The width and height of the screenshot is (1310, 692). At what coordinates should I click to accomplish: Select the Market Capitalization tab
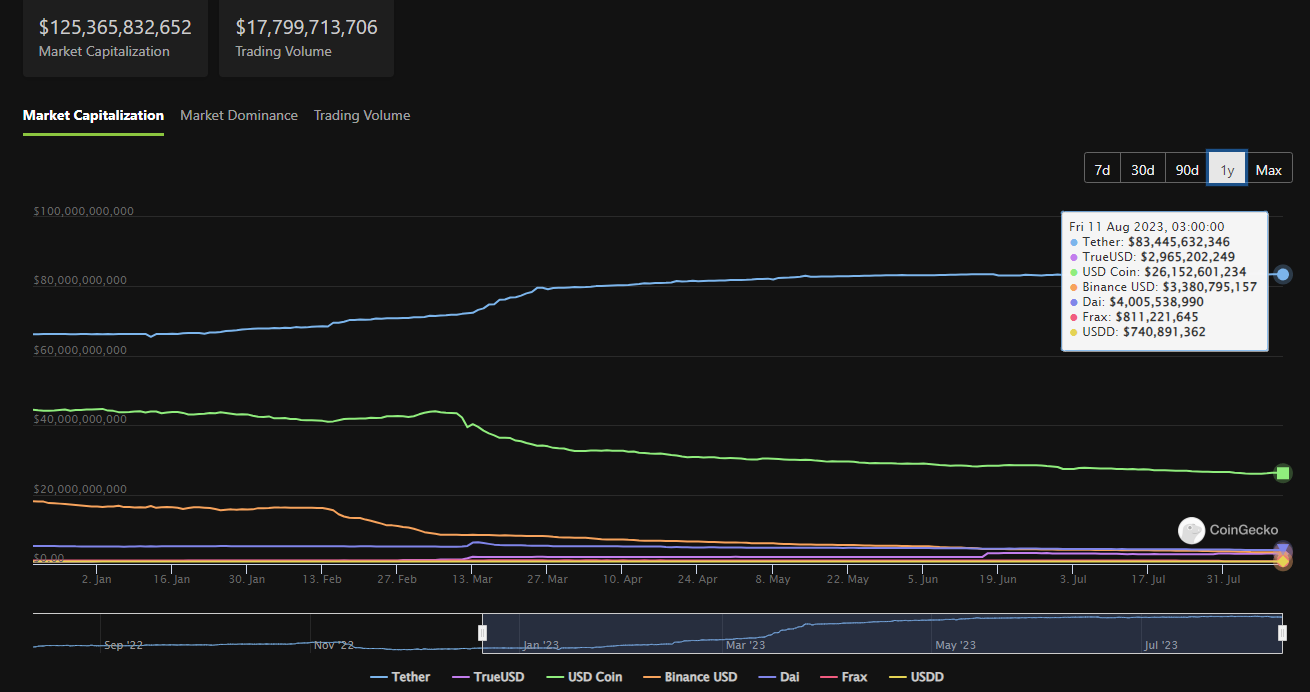pos(93,115)
